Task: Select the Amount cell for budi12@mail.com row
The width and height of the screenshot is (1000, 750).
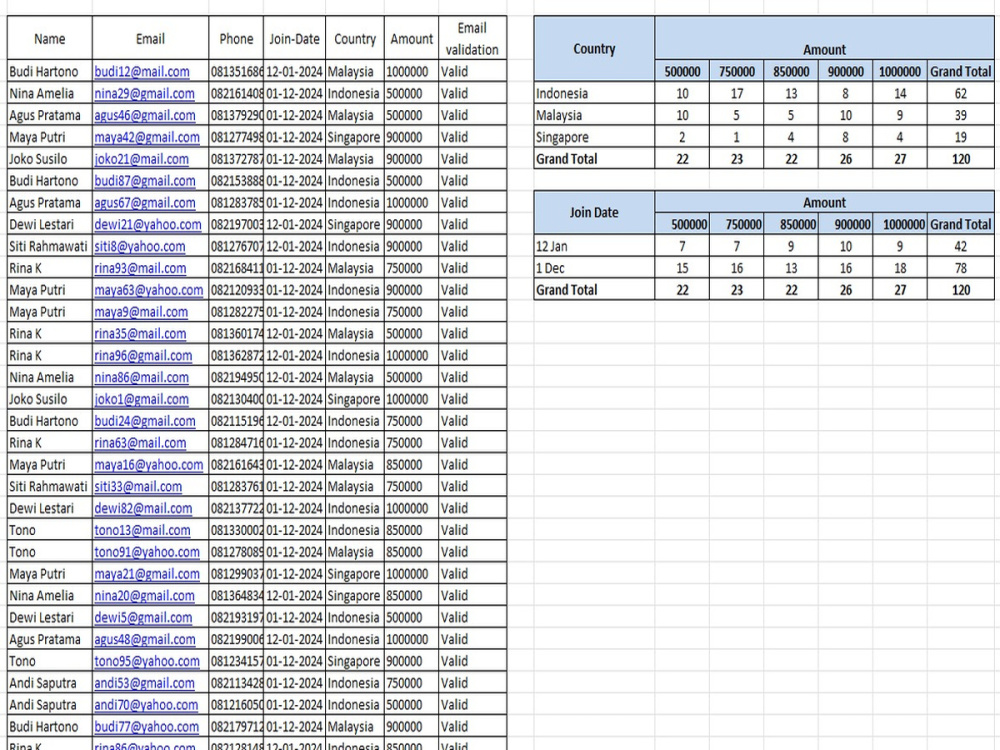Action: 411,71
